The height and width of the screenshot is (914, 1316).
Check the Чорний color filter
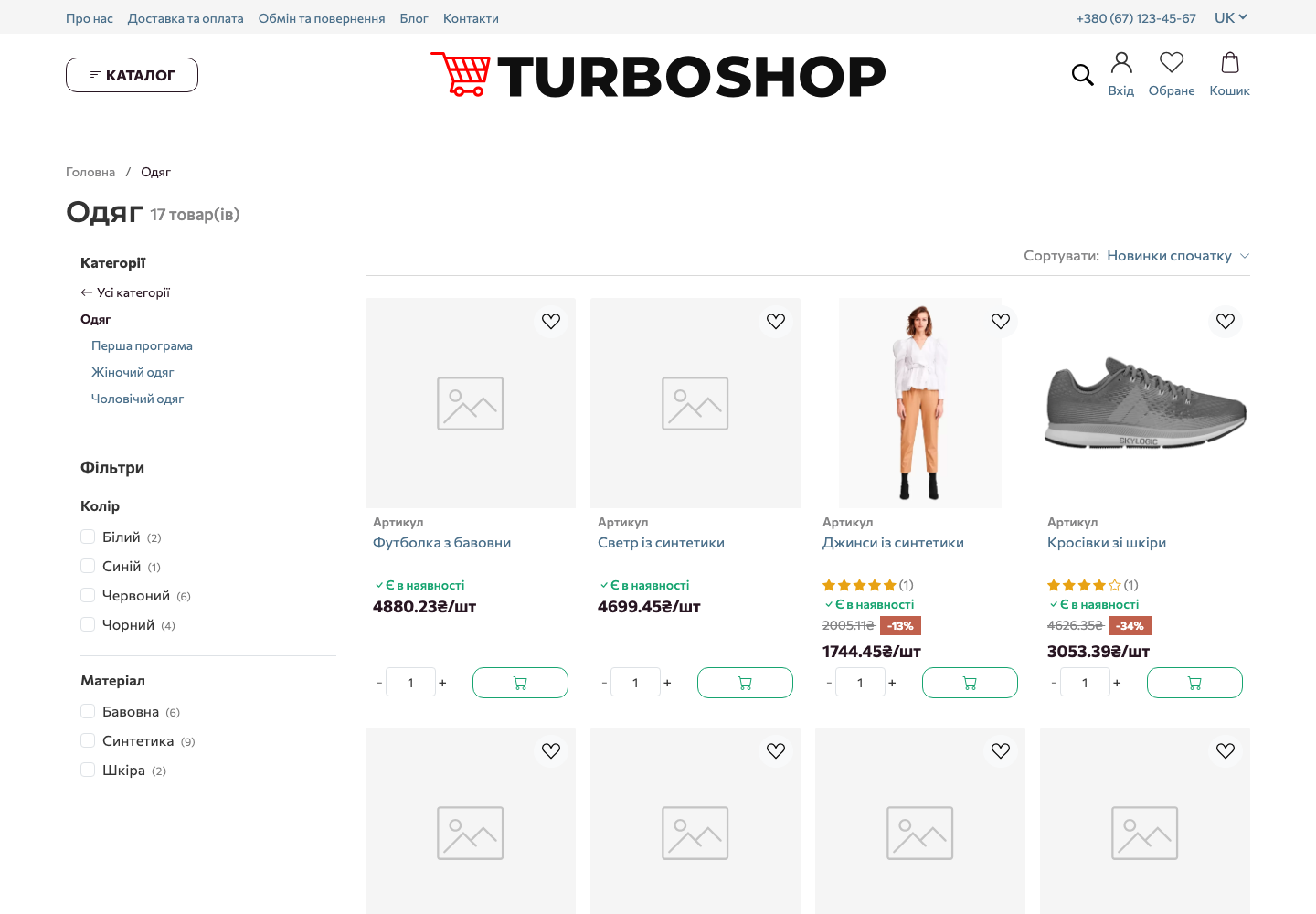88,624
